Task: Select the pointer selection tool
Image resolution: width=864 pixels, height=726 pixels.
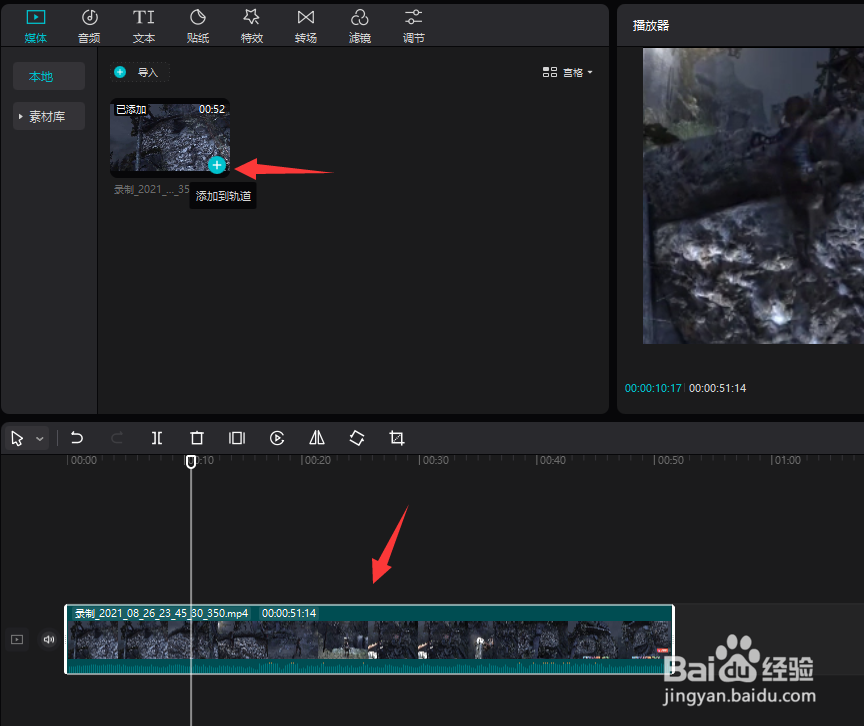Action: tap(17, 438)
